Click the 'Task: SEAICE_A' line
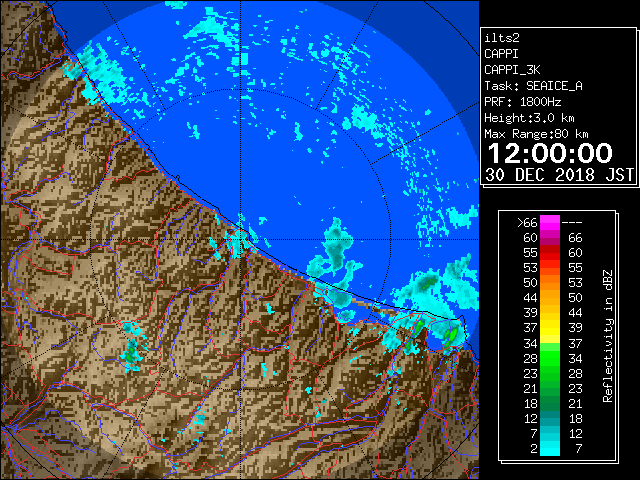640x480 pixels. pyautogui.click(x=533, y=86)
